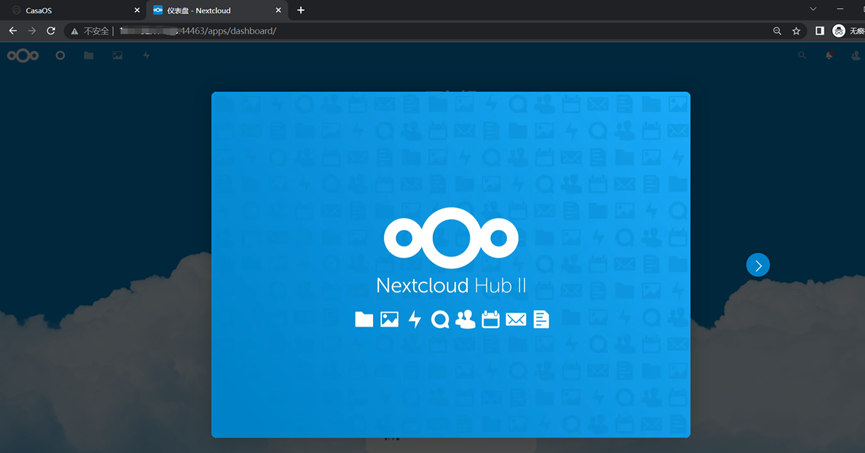Open a new browser tab
865x453 pixels.
click(x=301, y=10)
